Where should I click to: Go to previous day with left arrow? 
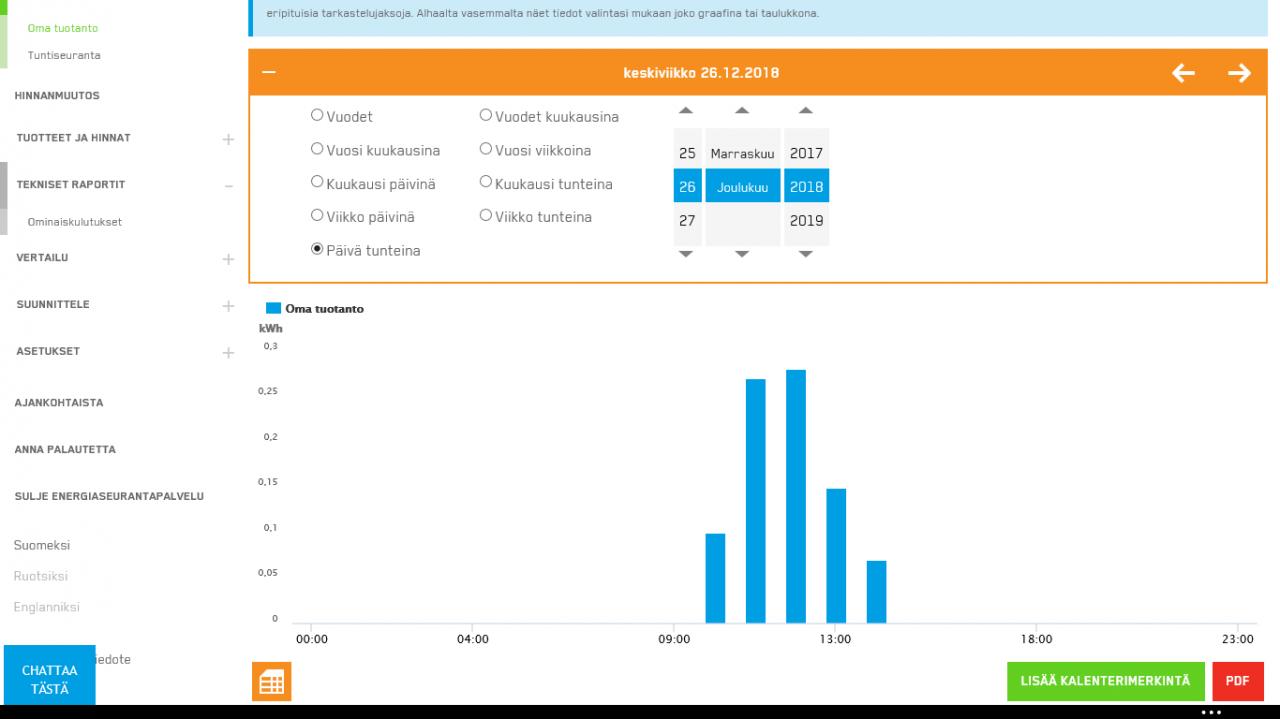coord(1183,73)
